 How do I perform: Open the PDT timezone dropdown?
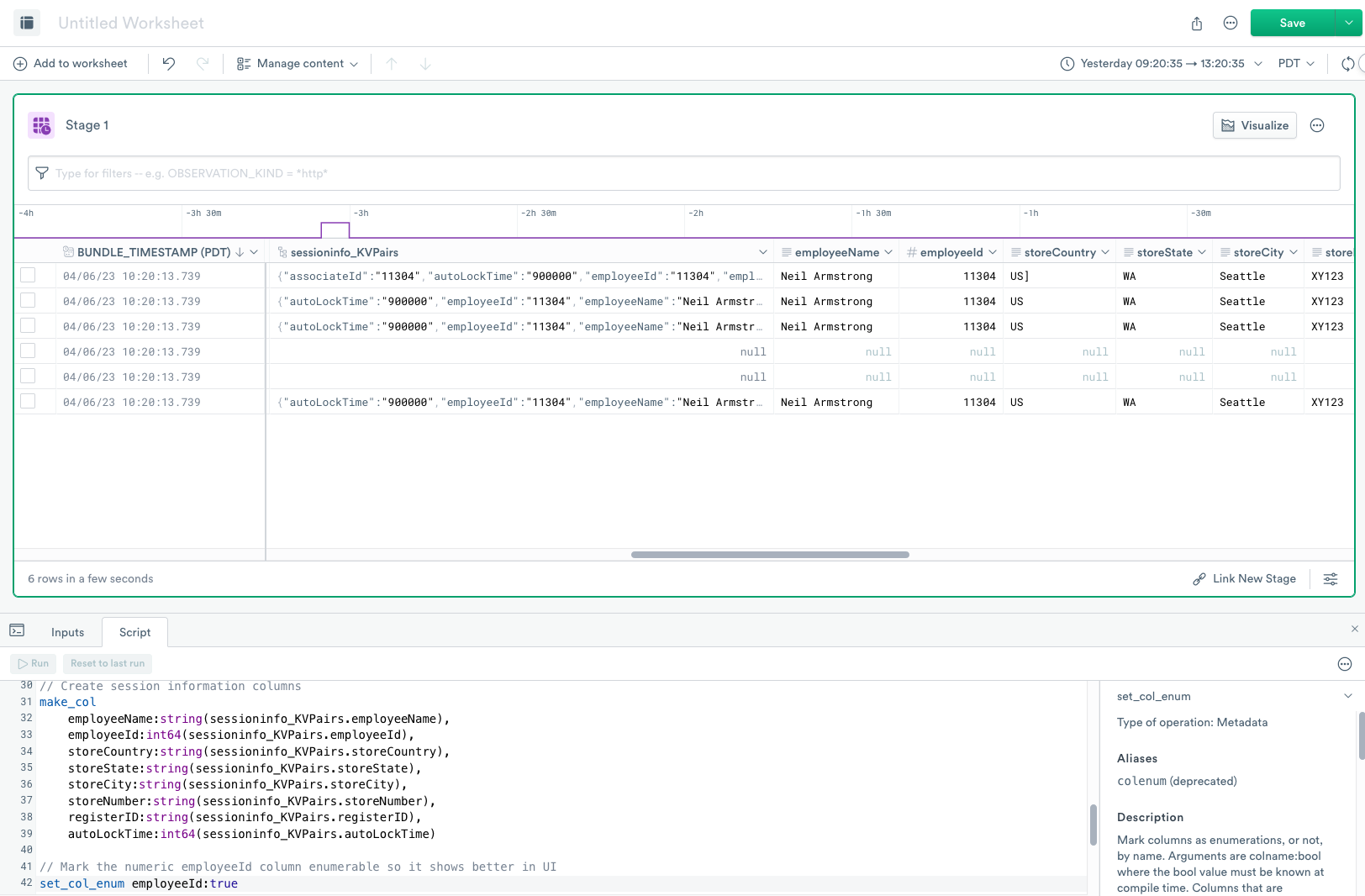[x=1295, y=64]
